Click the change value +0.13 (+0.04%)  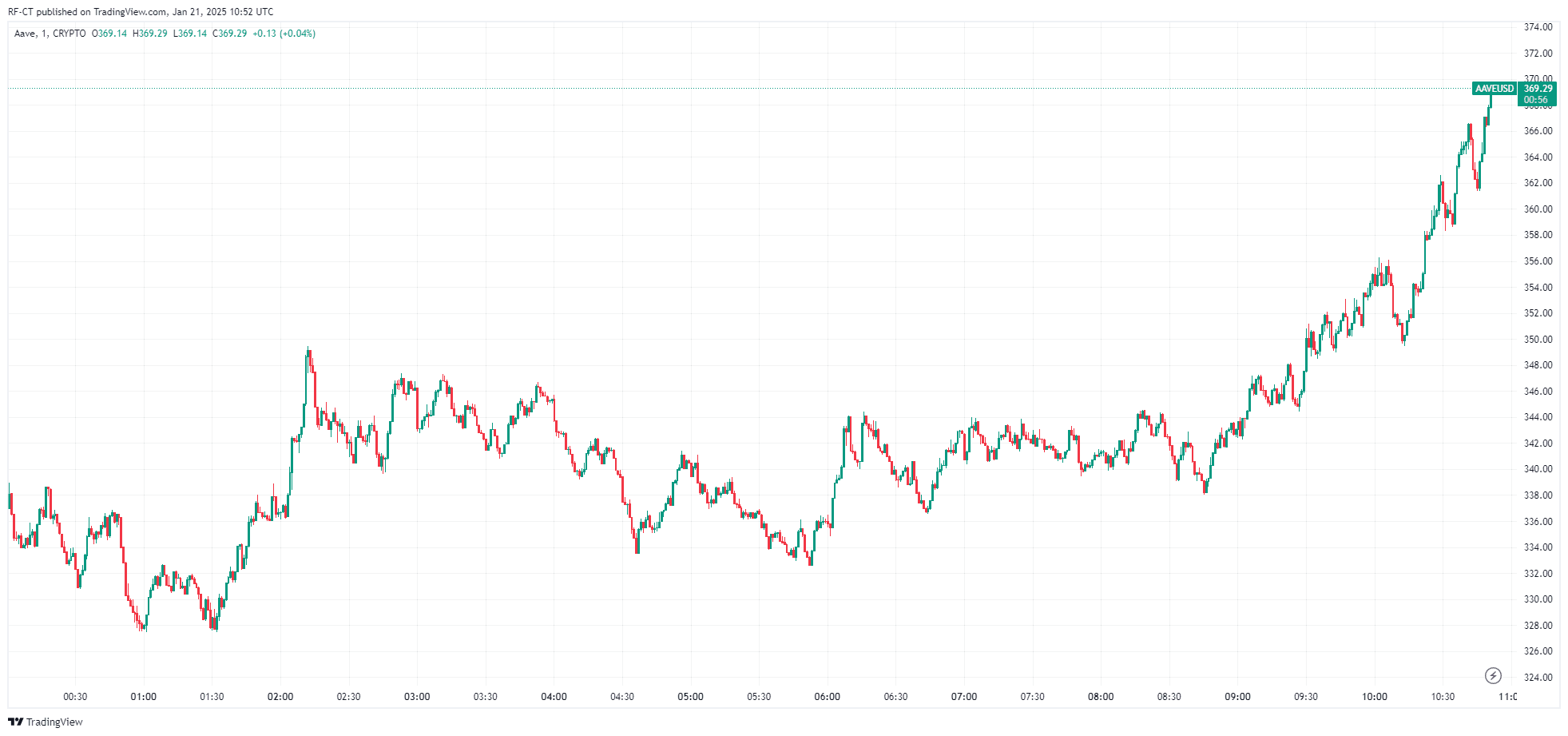[284, 34]
